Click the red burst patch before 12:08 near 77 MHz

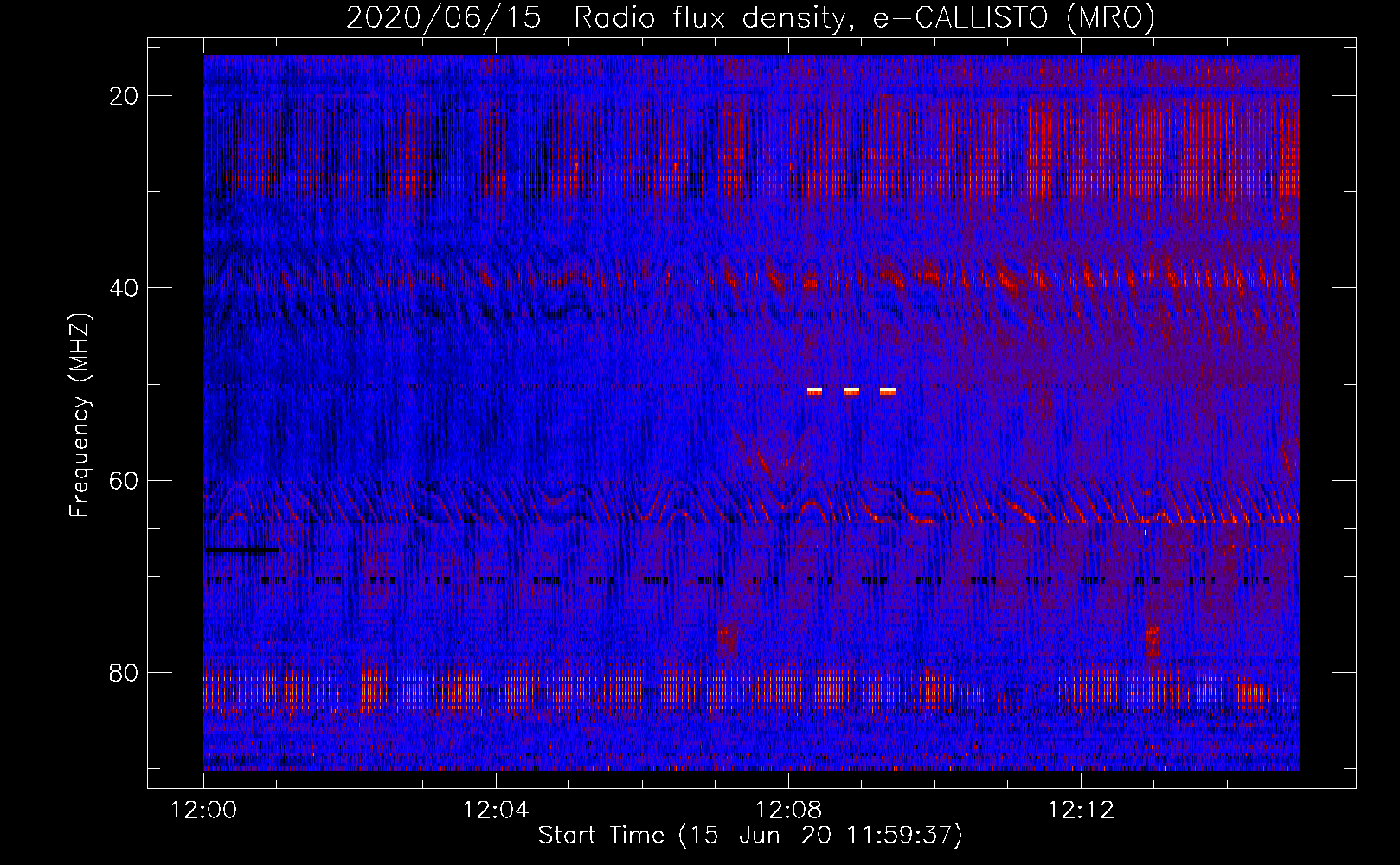coord(728,640)
